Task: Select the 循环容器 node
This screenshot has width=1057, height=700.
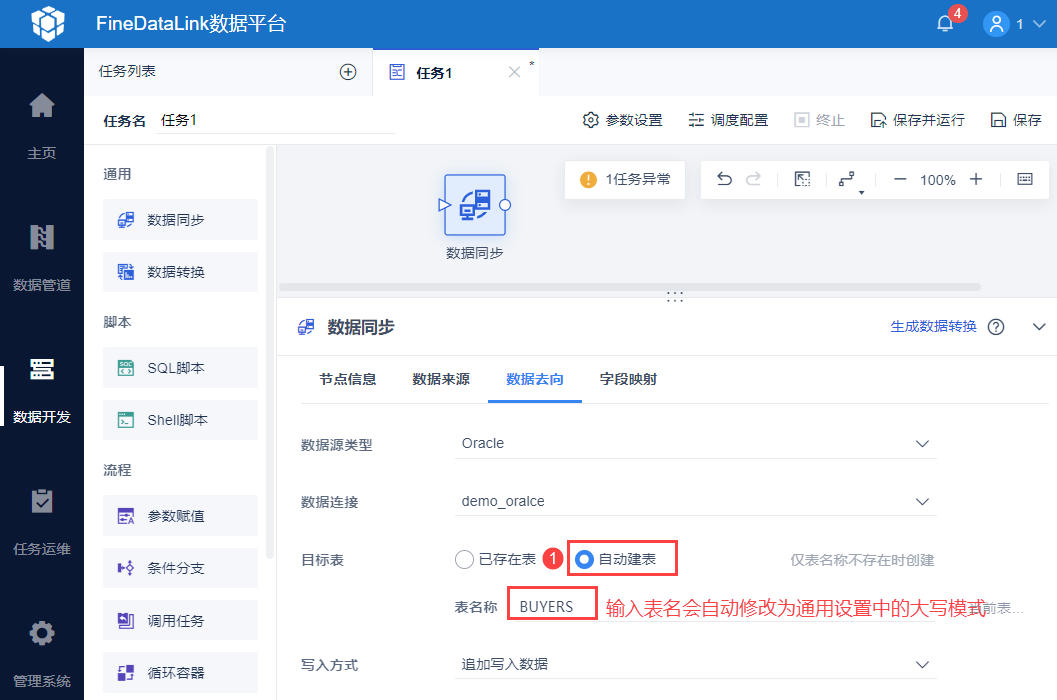Action: pyautogui.click(x=181, y=672)
